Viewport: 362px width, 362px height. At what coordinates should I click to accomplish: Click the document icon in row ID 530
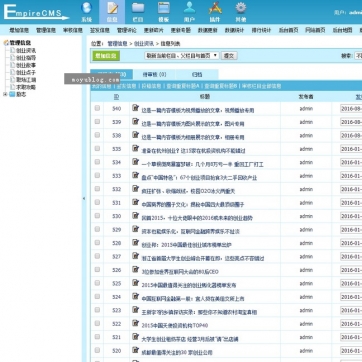(135, 215)
